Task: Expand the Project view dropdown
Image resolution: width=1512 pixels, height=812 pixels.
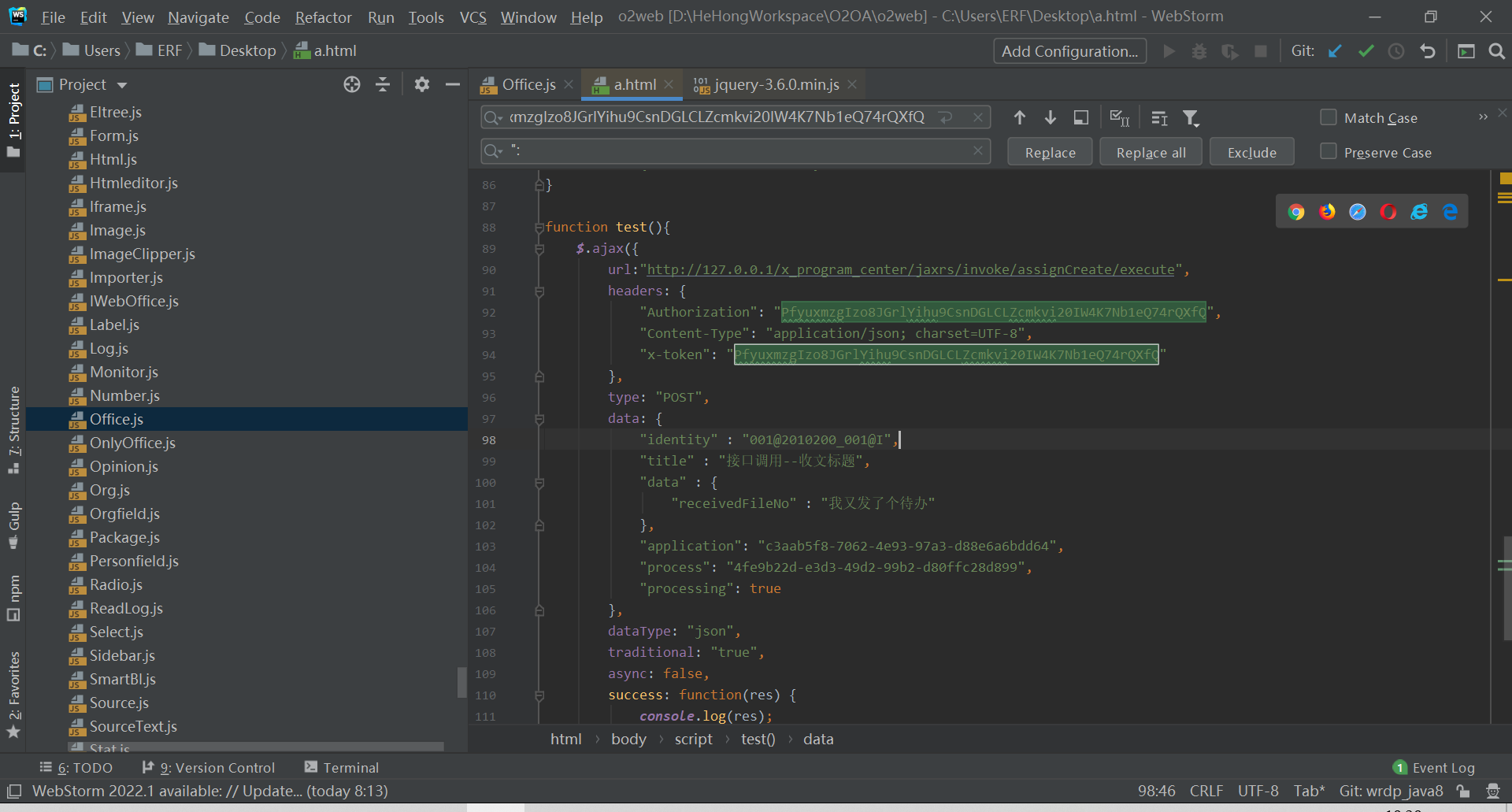Action: (122, 85)
